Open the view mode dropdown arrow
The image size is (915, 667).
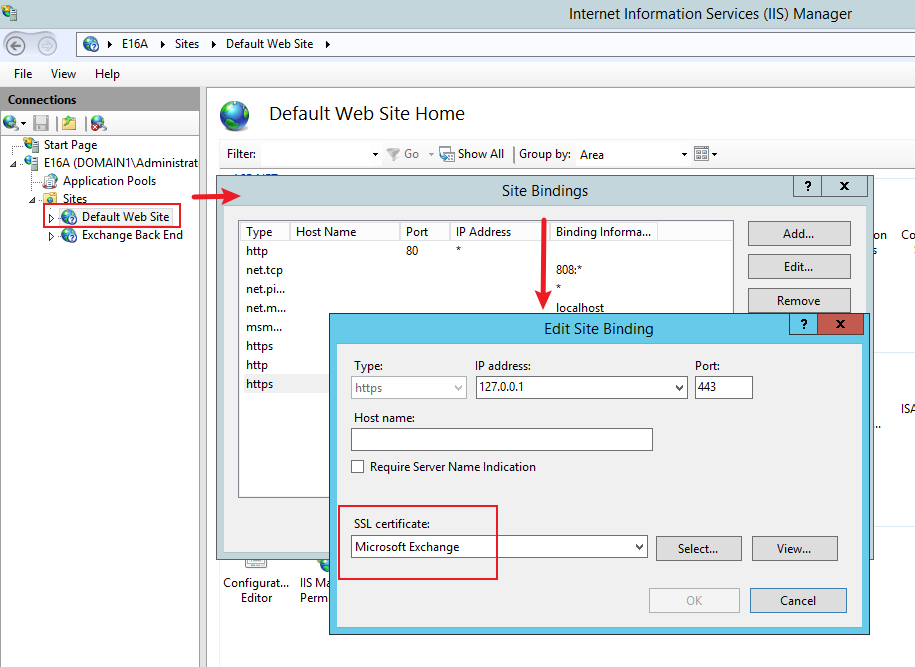click(x=714, y=155)
